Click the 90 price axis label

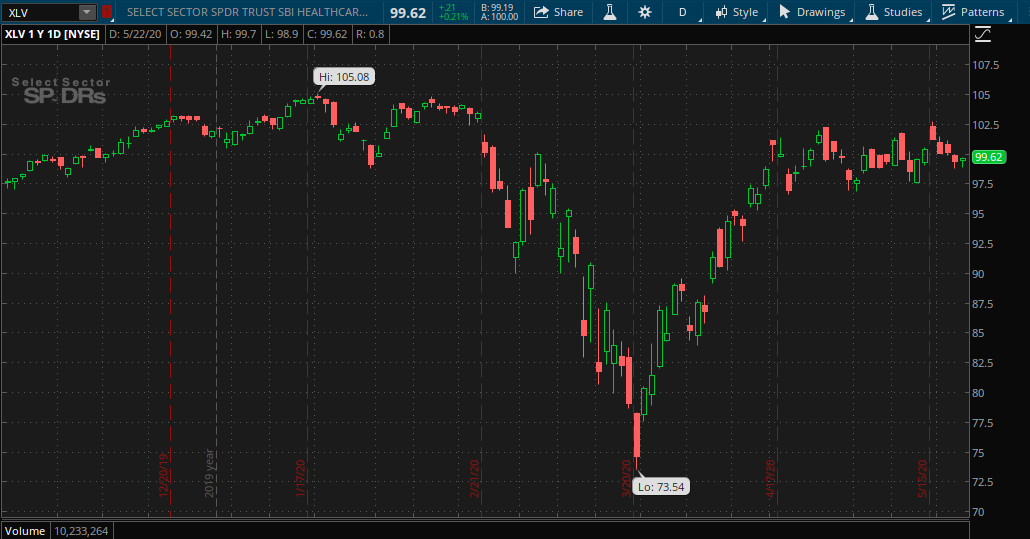[x=978, y=274]
